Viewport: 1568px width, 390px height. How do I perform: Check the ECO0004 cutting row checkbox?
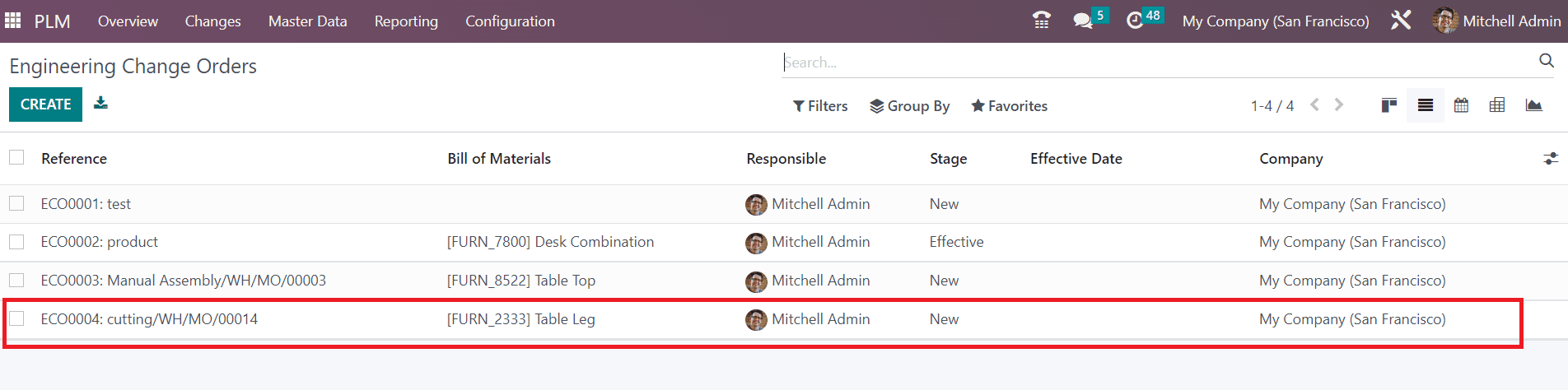tap(16, 318)
